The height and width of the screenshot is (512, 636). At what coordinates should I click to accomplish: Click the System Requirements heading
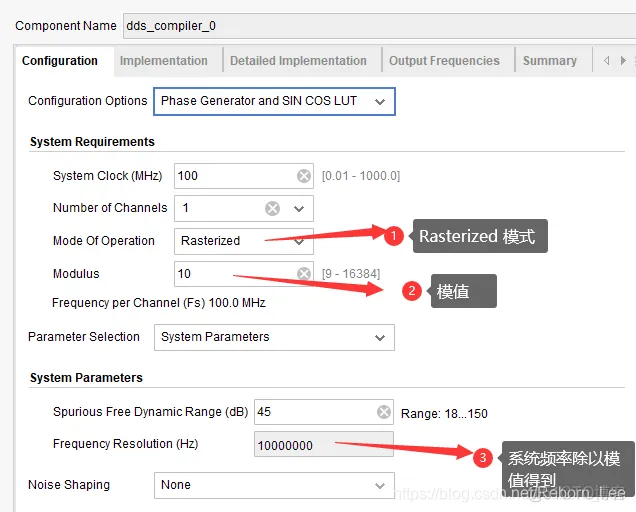(x=92, y=142)
